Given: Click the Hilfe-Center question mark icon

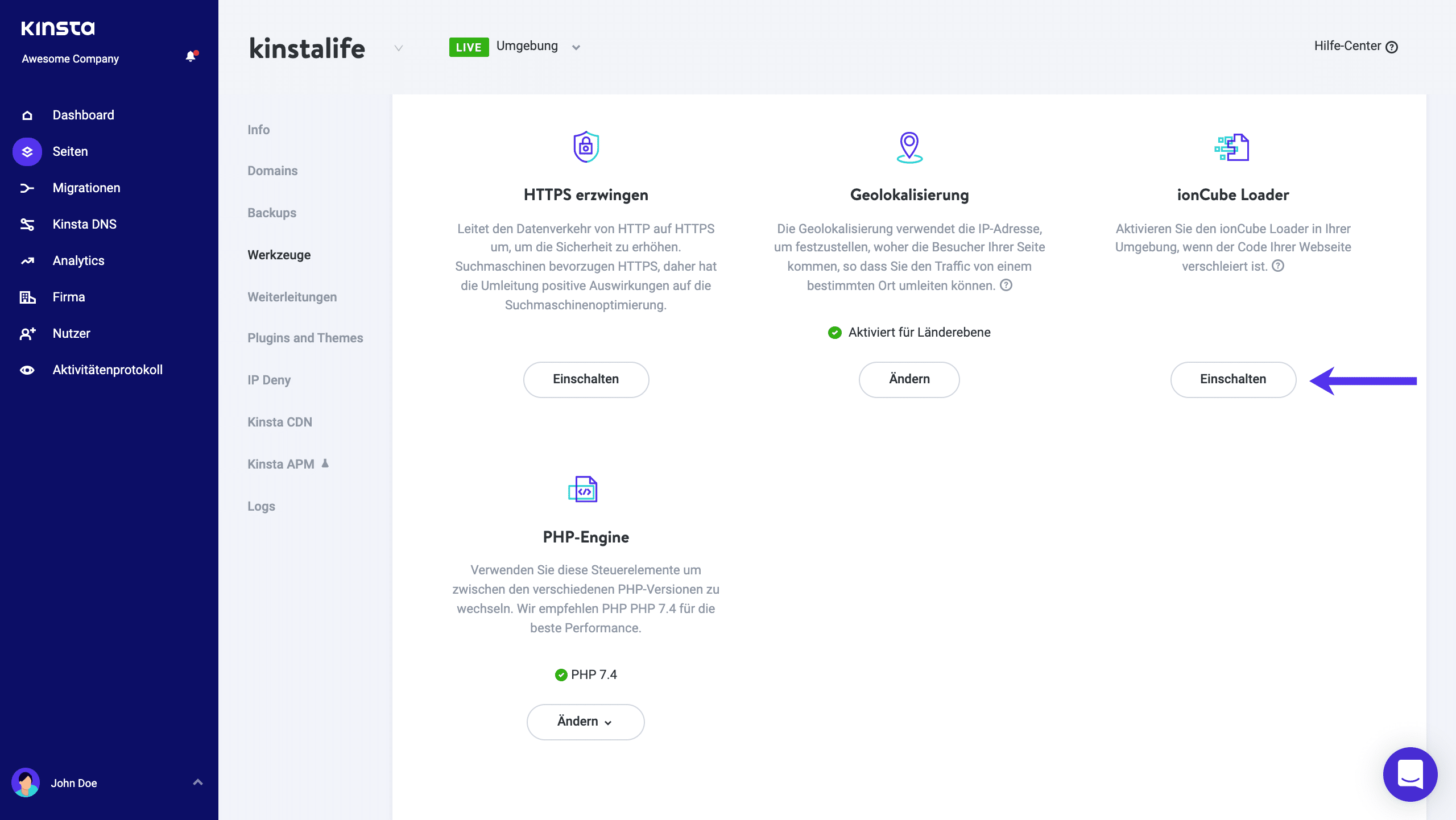Looking at the screenshot, I should pyautogui.click(x=1392, y=47).
